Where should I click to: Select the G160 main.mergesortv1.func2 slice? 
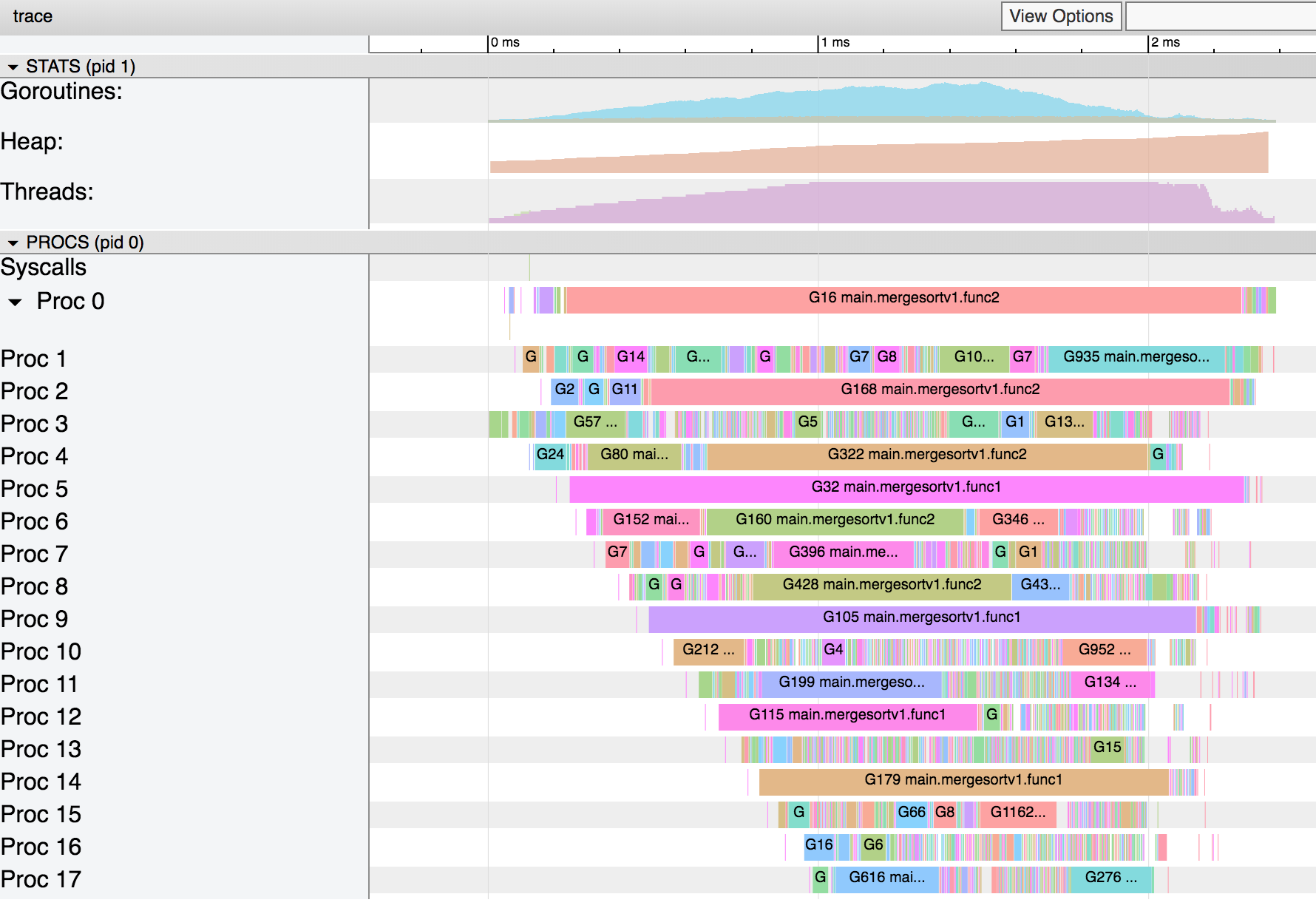[835, 521]
